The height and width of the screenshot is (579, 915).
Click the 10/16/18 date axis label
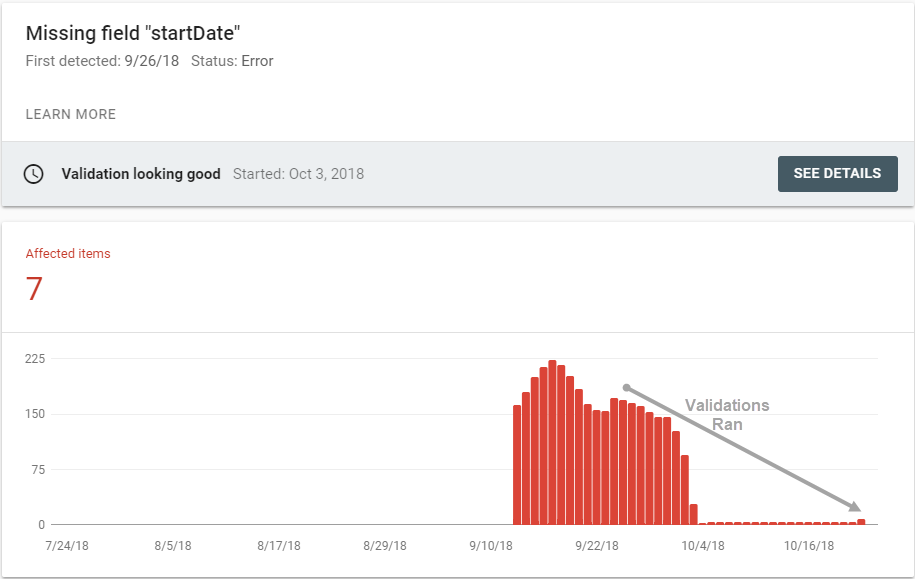pos(809,546)
